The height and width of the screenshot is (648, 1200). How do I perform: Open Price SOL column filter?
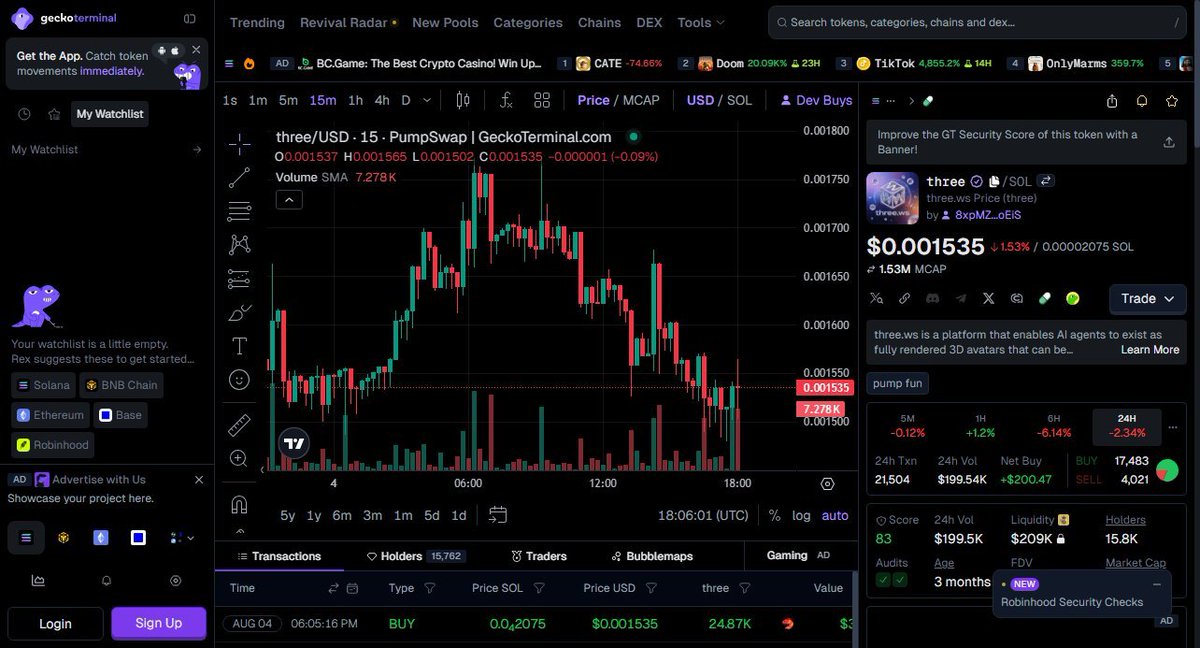click(x=539, y=588)
